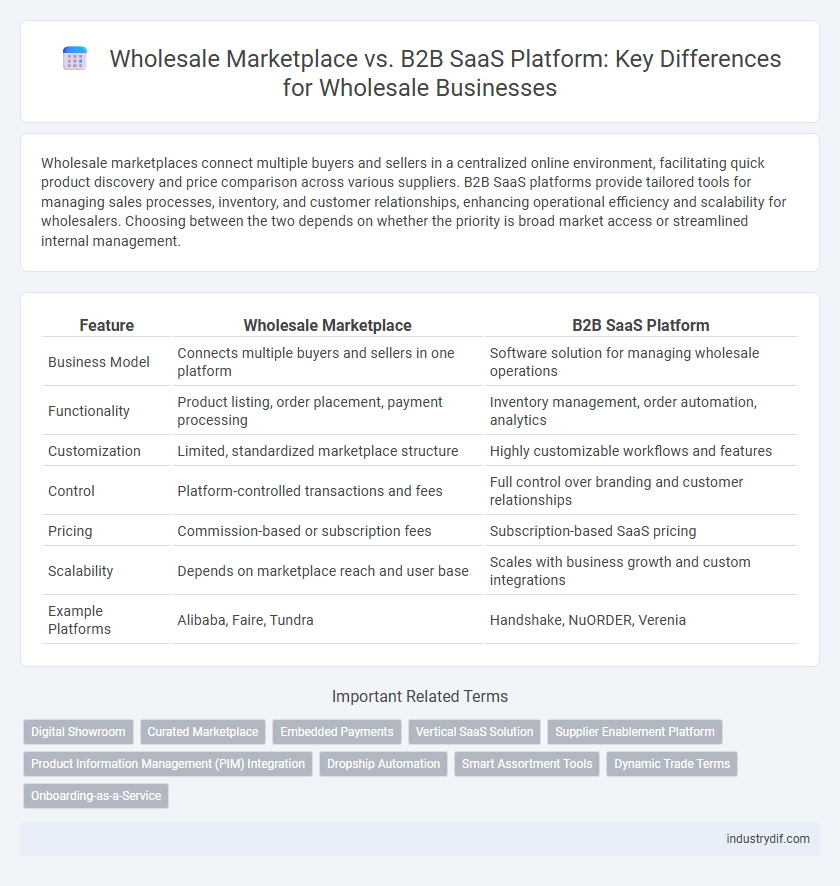Click the Customization row label
Image resolution: width=840 pixels, height=886 pixels.
(x=94, y=451)
